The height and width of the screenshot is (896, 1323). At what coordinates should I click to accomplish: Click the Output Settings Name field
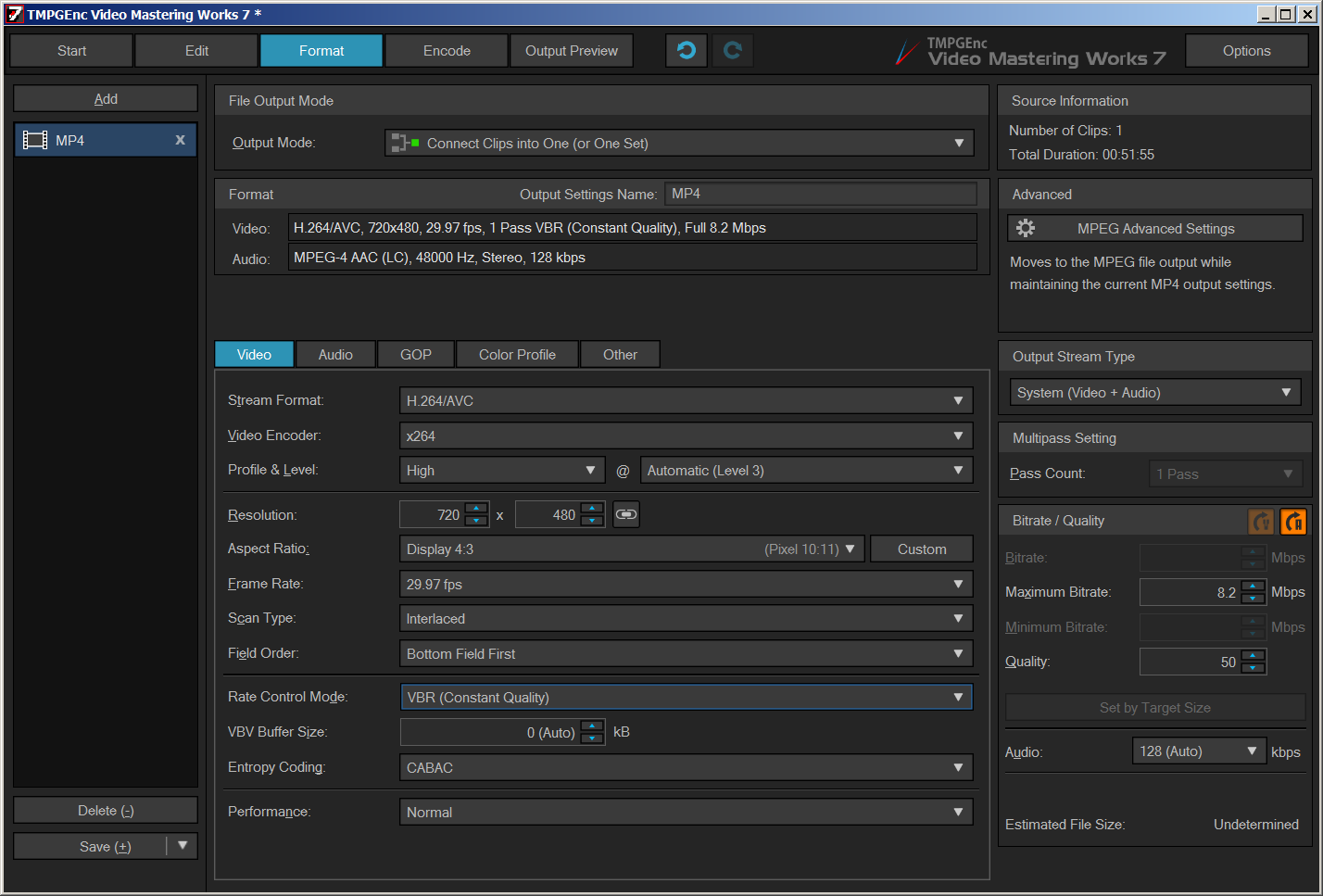point(821,194)
